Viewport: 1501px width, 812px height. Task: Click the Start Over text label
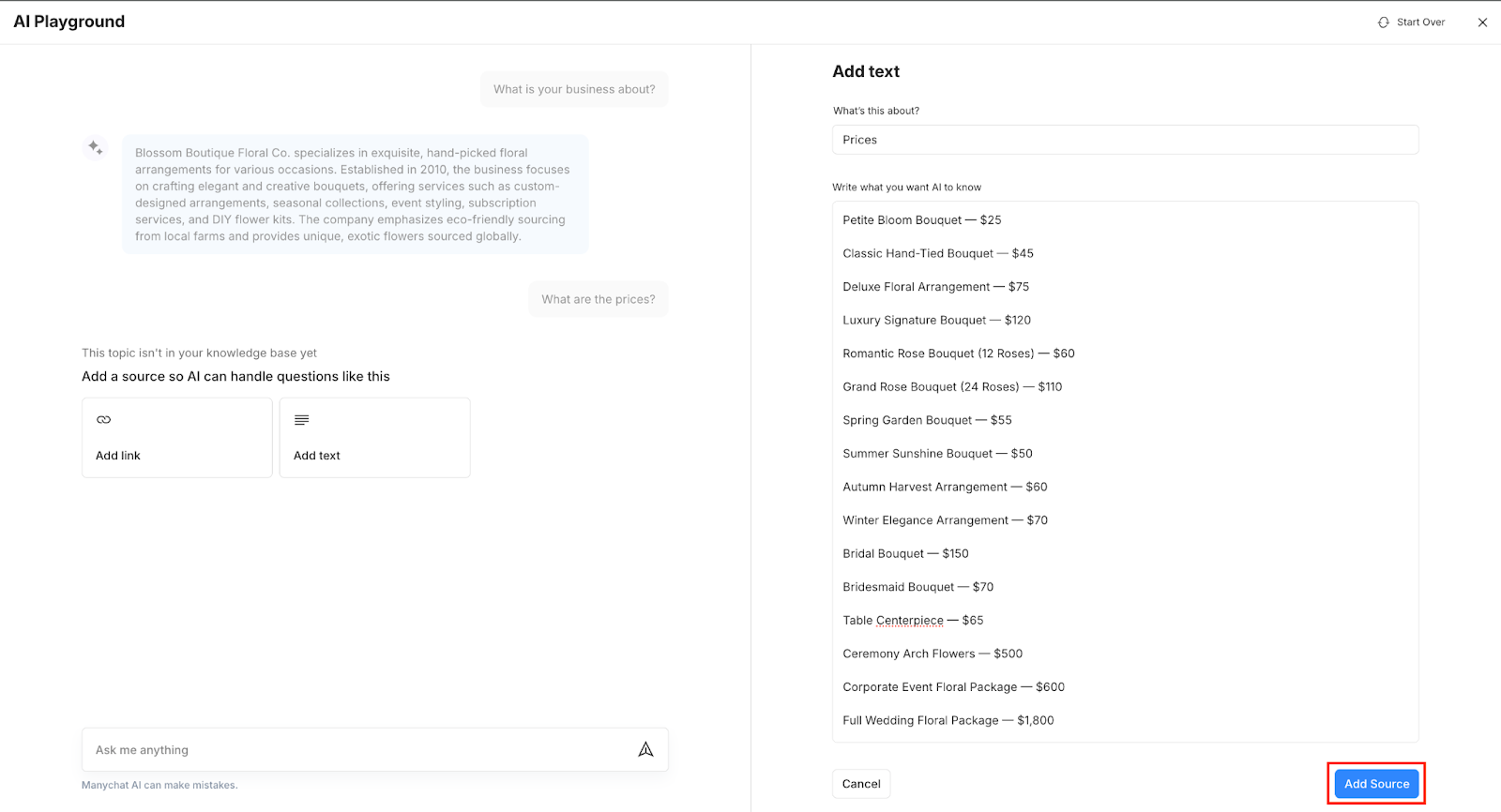pyautogui.click(x=1420, y=23)
